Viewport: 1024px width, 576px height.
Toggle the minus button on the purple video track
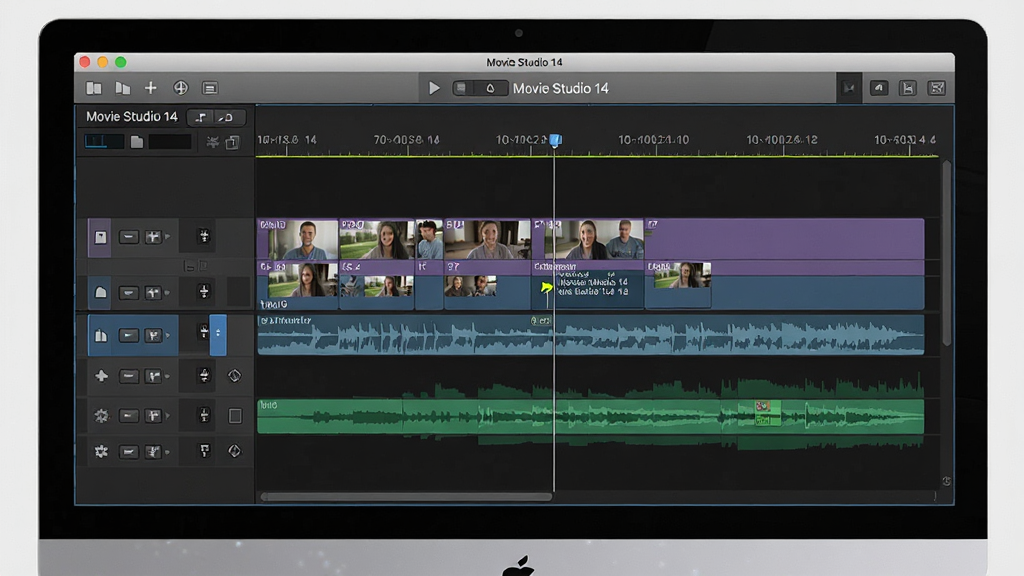(129, 237)
